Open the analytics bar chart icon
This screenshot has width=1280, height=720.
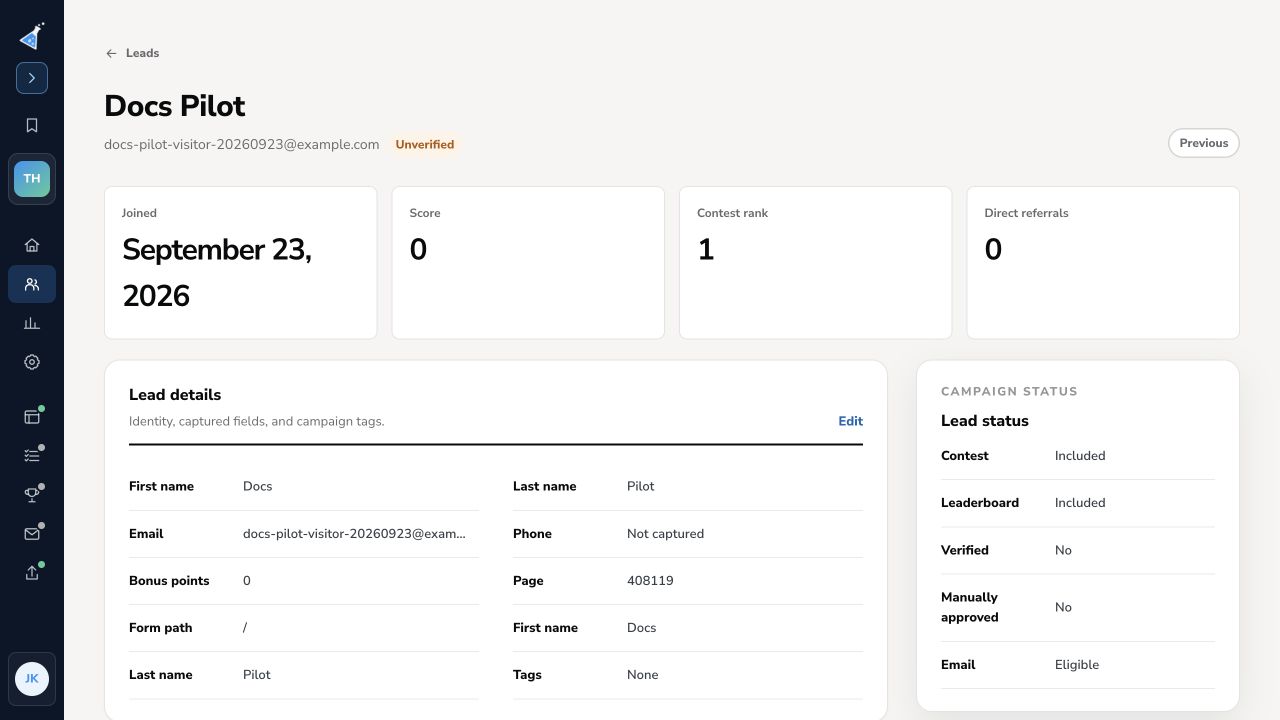point(32,323)
